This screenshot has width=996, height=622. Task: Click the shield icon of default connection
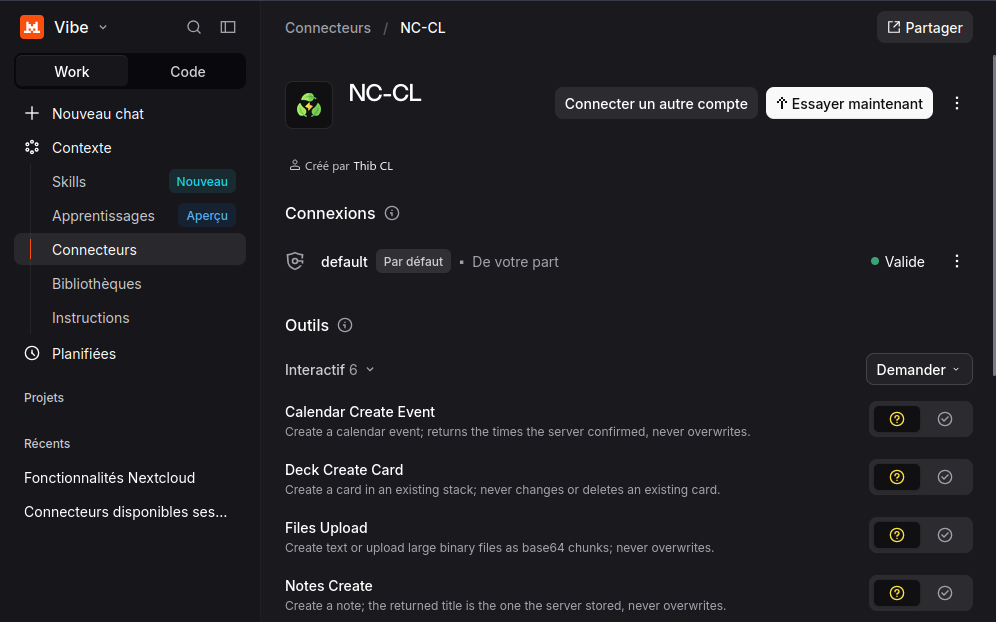coord(295,261)
